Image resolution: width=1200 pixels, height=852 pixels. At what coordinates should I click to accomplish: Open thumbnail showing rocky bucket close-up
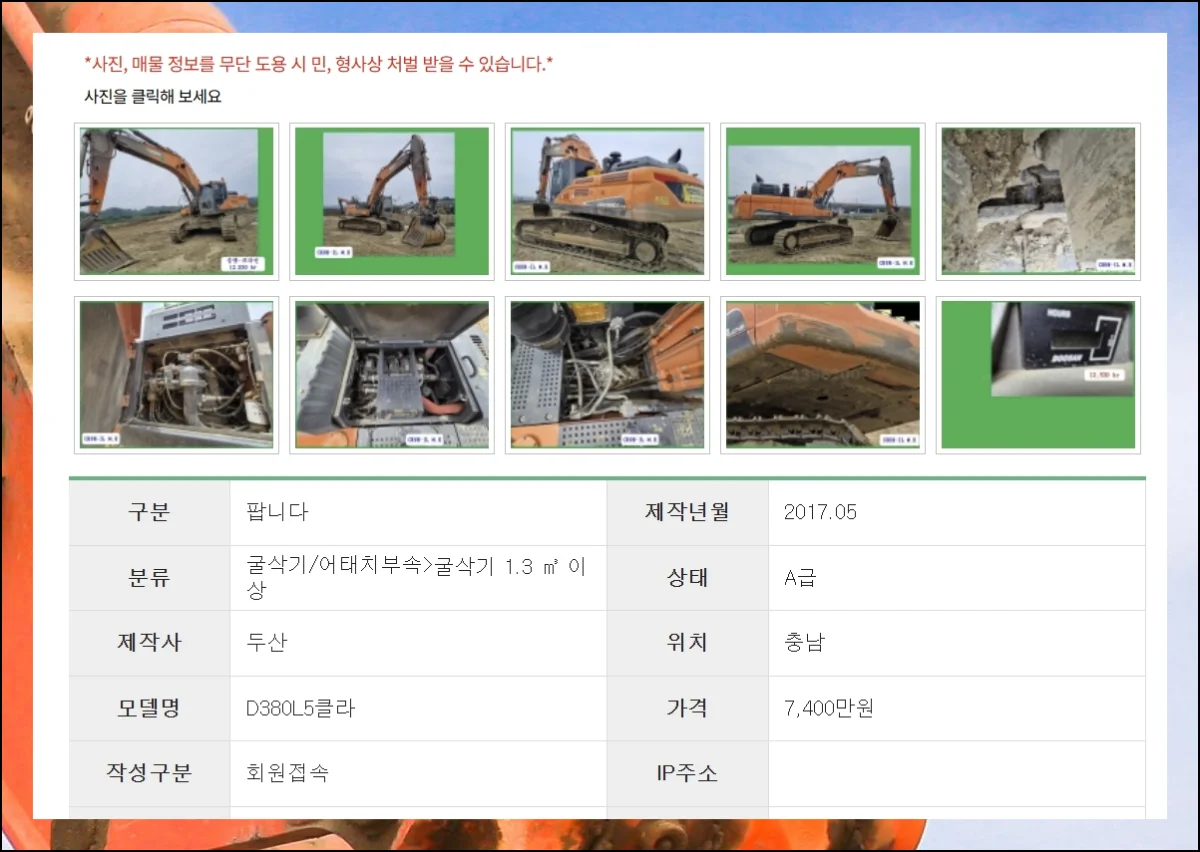tap(1038, 201)
